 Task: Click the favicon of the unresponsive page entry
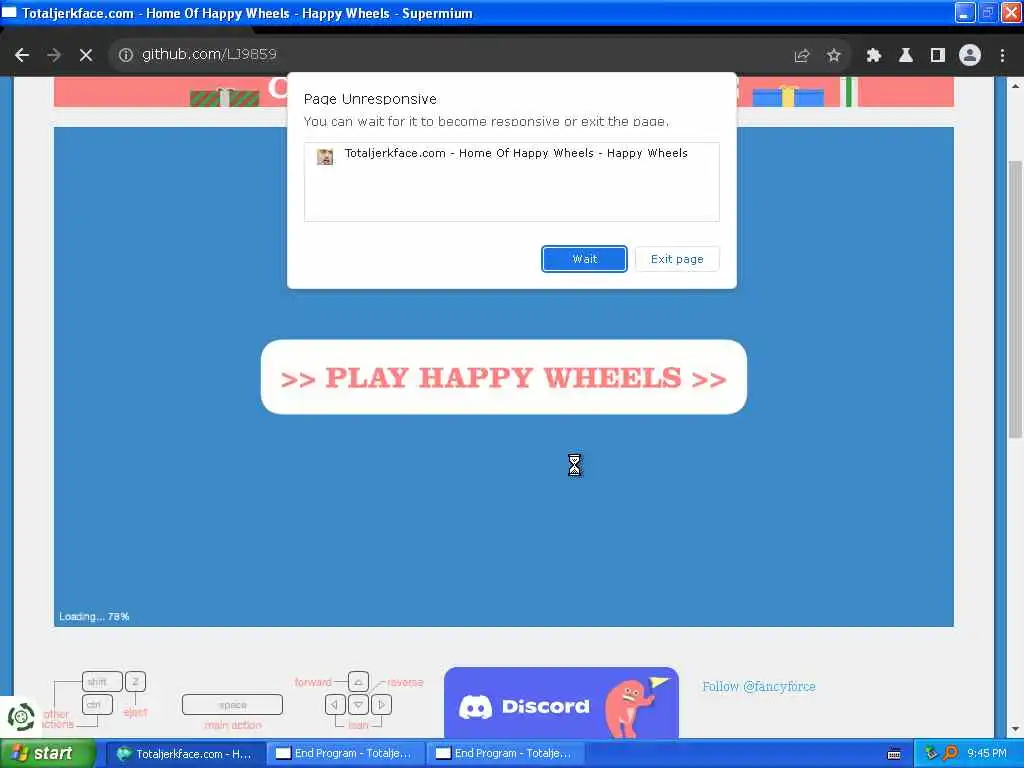(325, 156)
